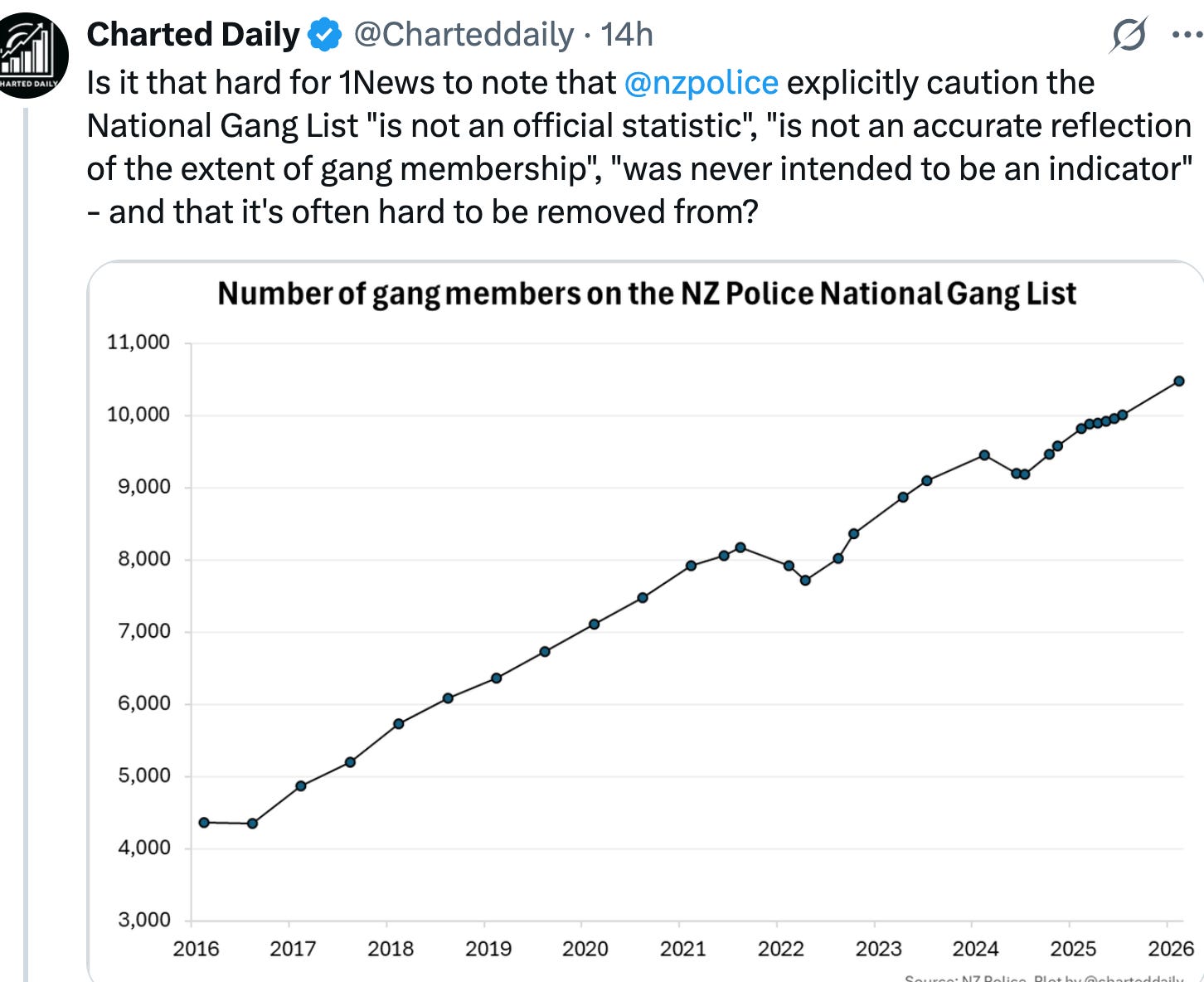Click the 10,000 y-axis label
The width and height of the screenshot is (1204, 982).
(138, 414)
